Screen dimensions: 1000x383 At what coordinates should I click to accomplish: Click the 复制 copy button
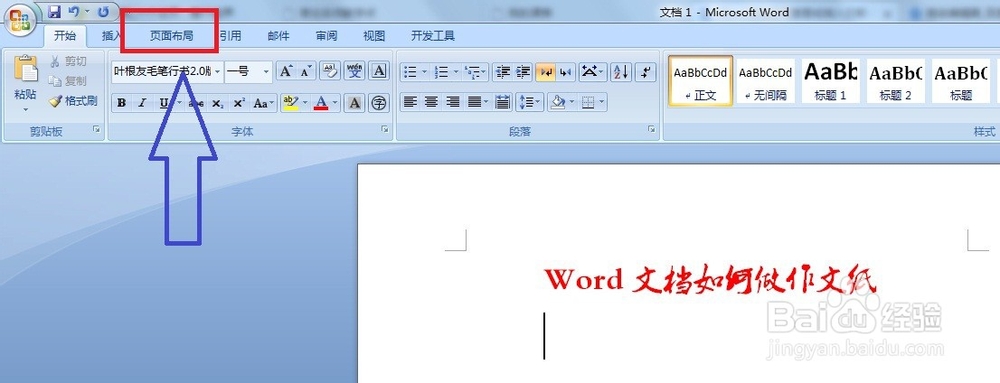coord(68,81)
